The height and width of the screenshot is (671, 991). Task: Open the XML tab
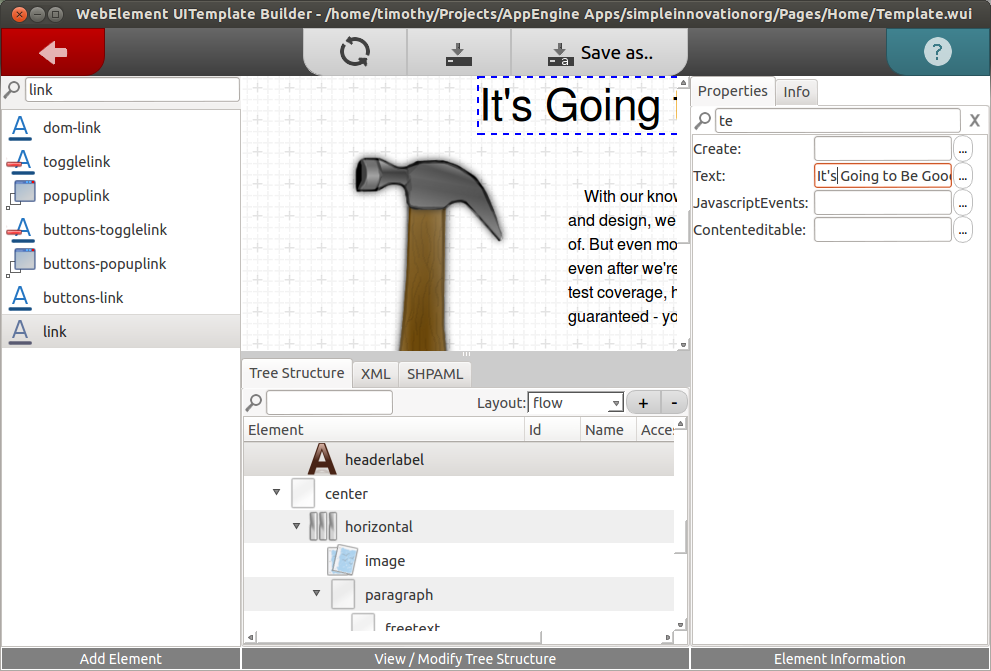[x=375, y=374]
